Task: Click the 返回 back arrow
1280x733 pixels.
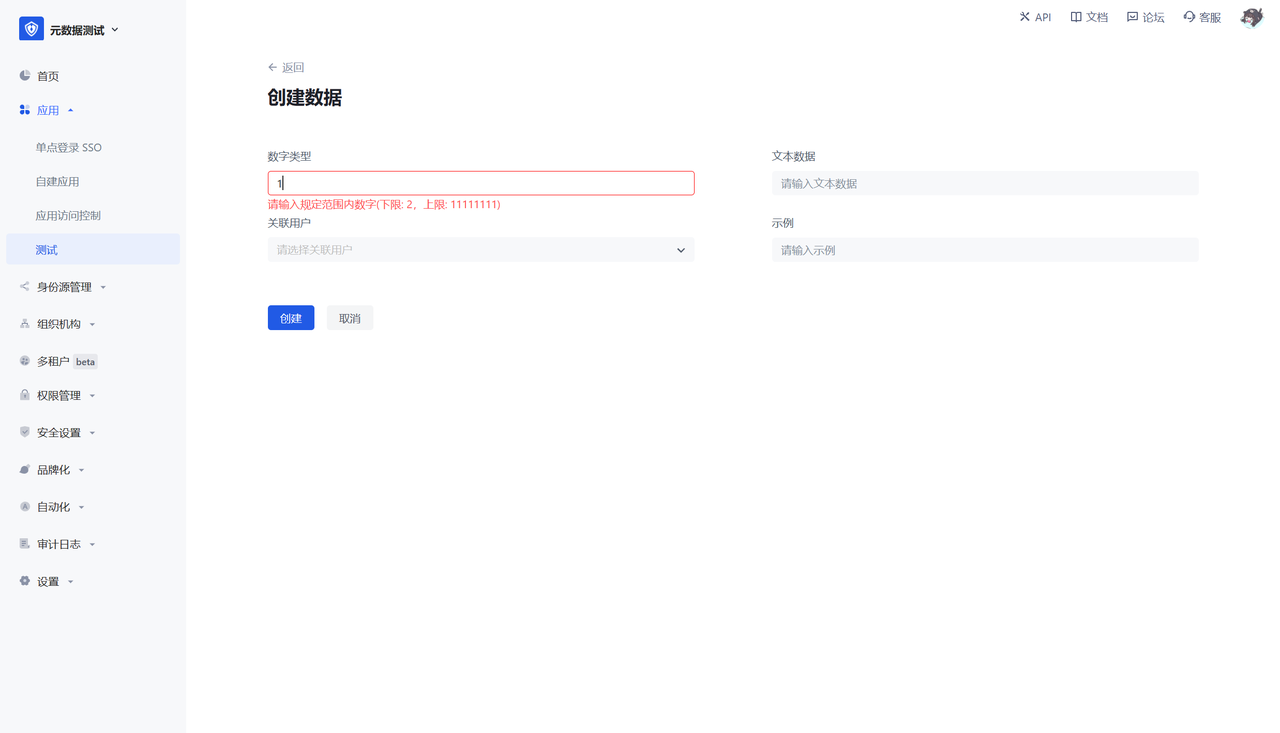Action: pyautogui.click(x=272, y=67)
